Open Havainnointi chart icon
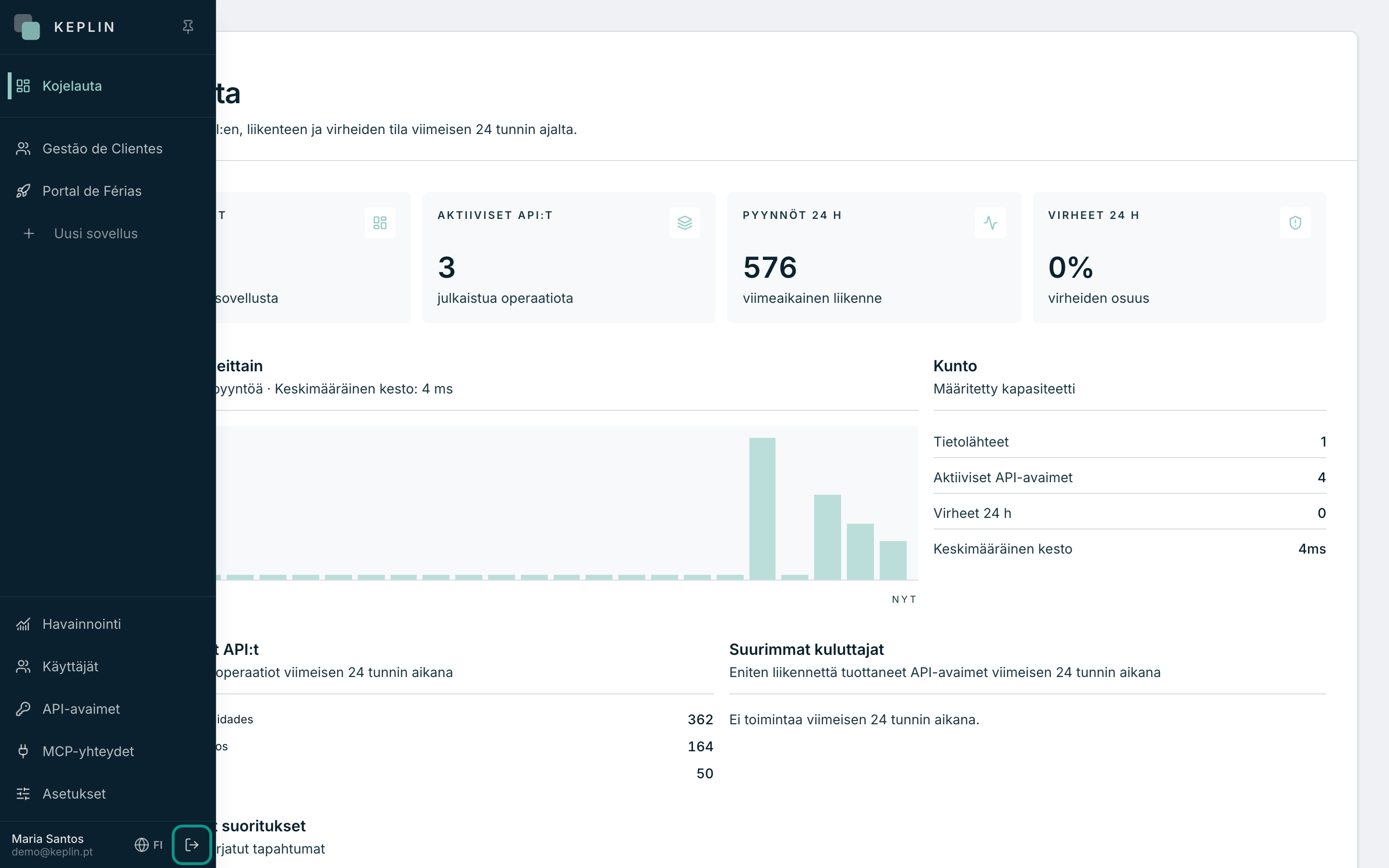The height and width of the screenshot is (868, 1389). point(23,624)
